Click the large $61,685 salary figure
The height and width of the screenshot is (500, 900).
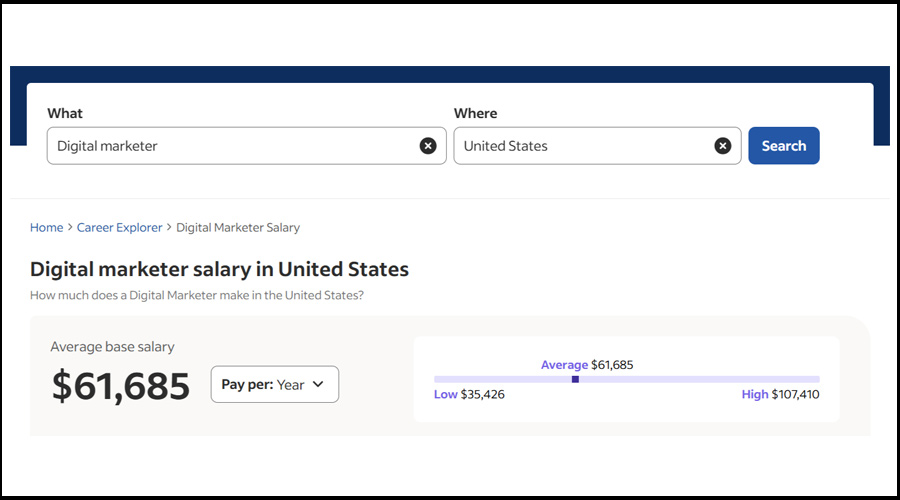pos(120,386)
